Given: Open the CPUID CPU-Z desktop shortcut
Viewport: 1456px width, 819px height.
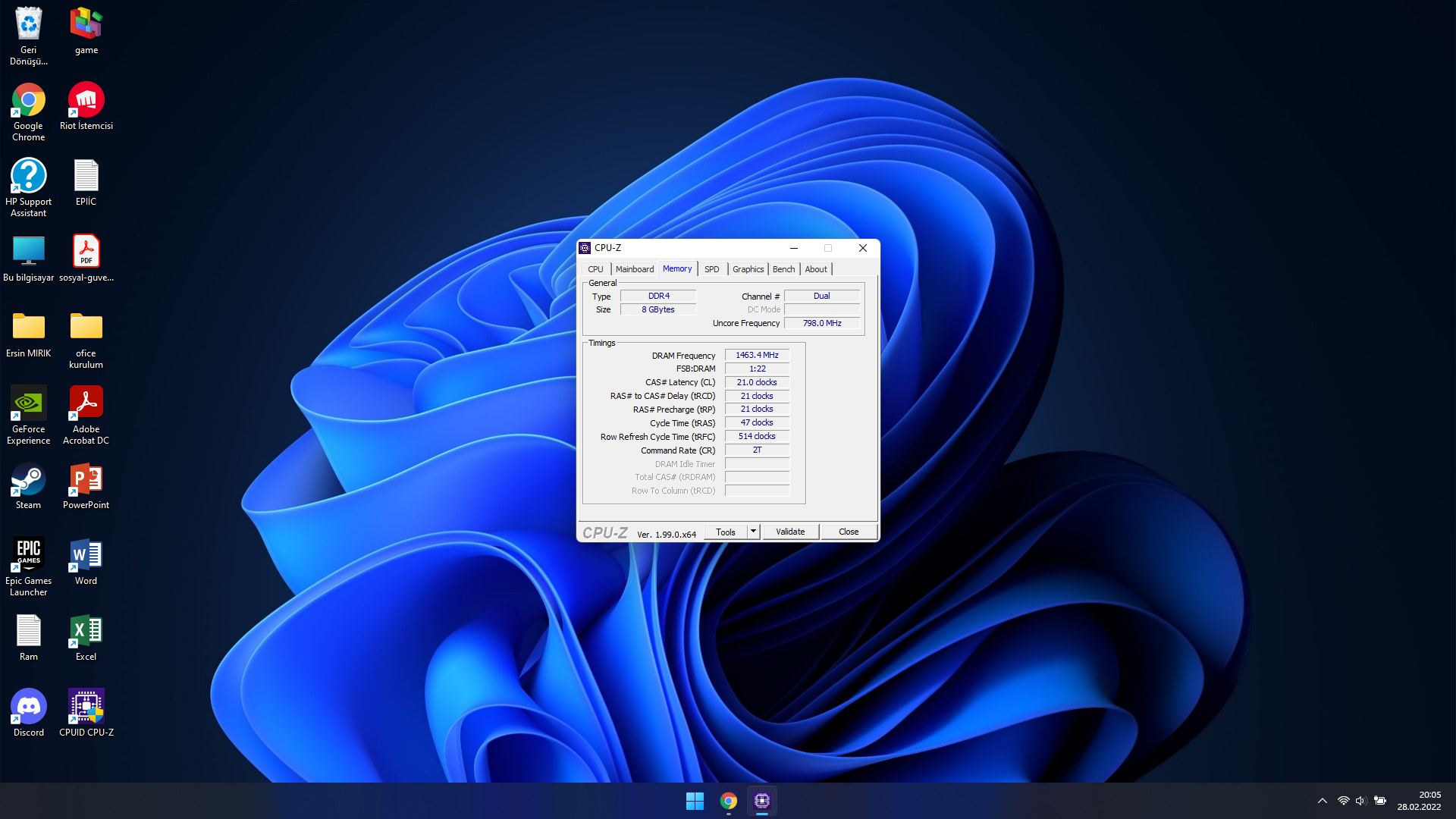Looking at the screenshot, I should coord(86,708).
